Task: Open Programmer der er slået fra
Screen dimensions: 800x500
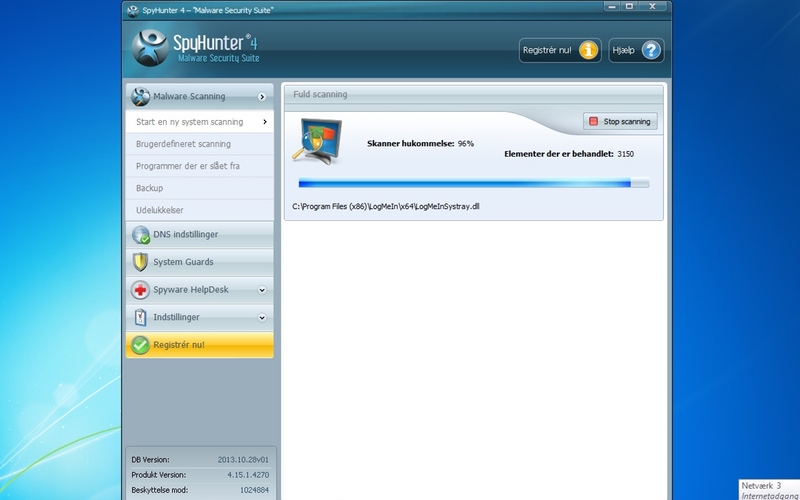Action: (199, 166)
